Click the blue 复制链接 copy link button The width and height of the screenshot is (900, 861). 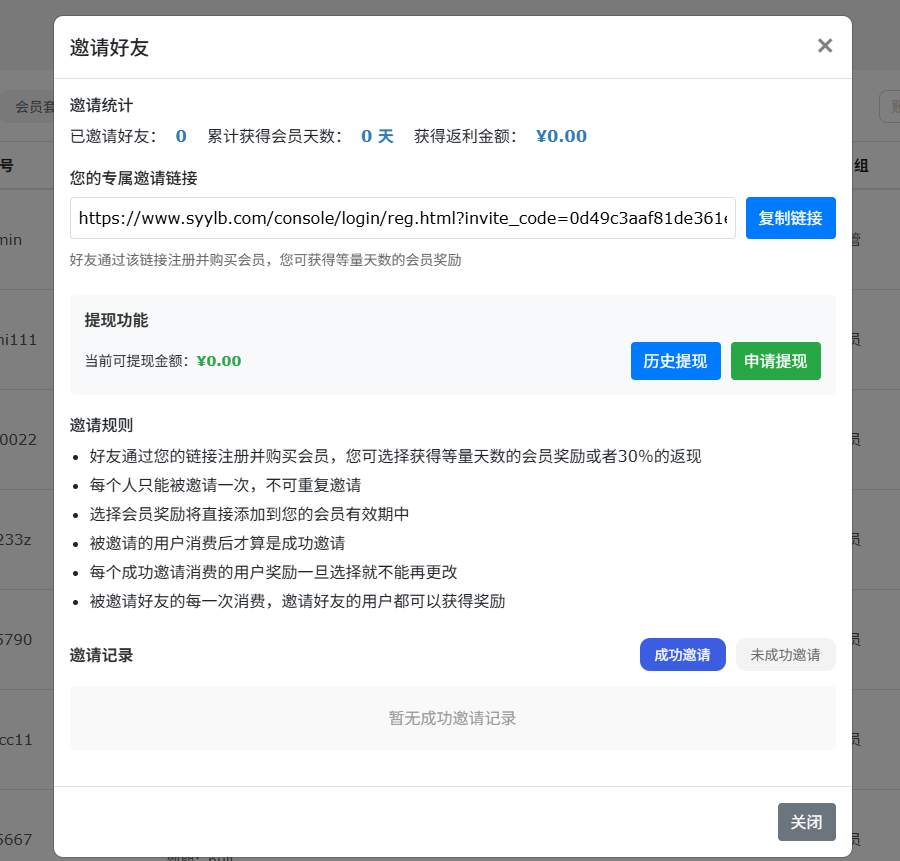[790, 218]
